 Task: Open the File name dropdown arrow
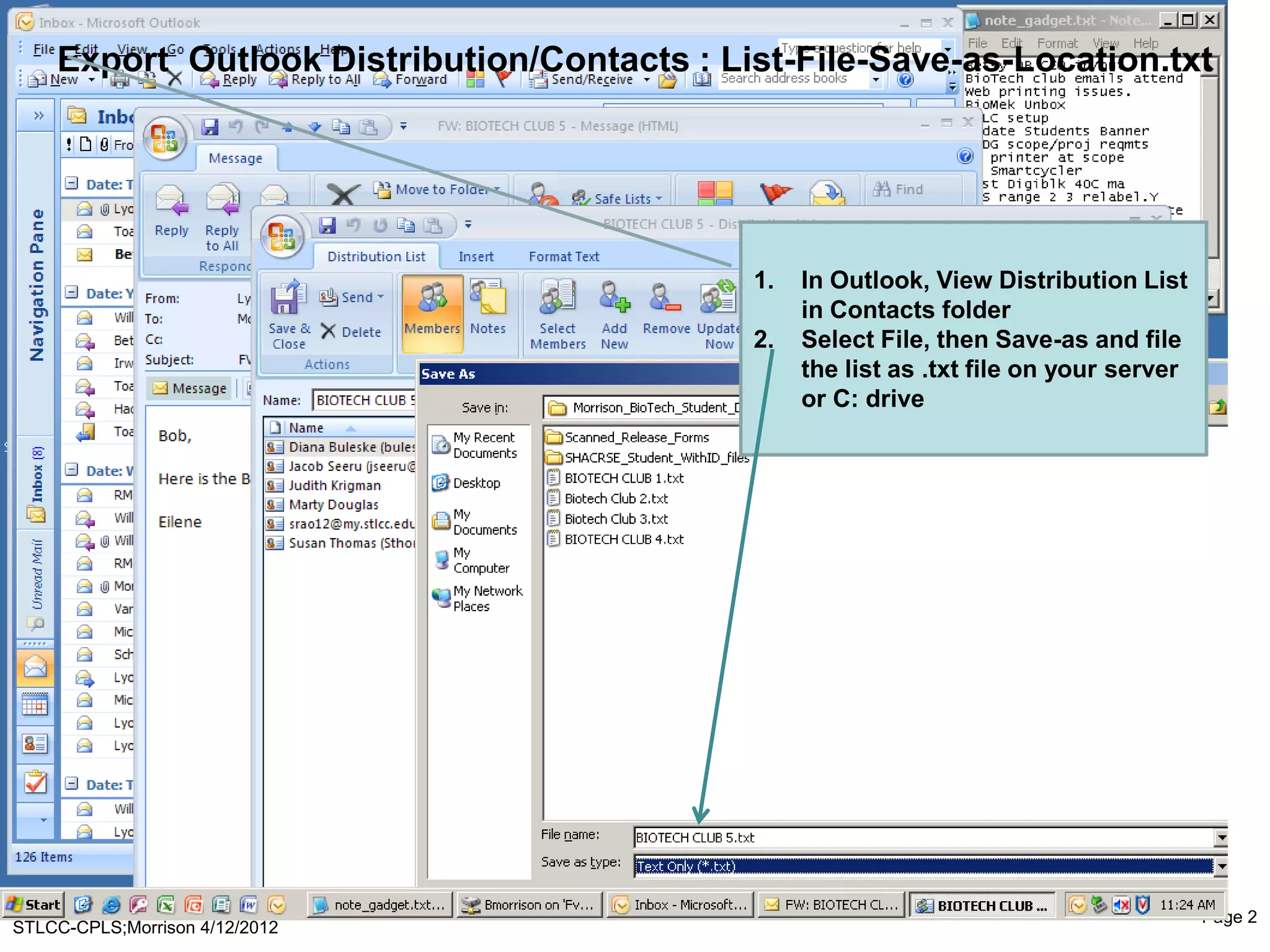point(1220,838)
